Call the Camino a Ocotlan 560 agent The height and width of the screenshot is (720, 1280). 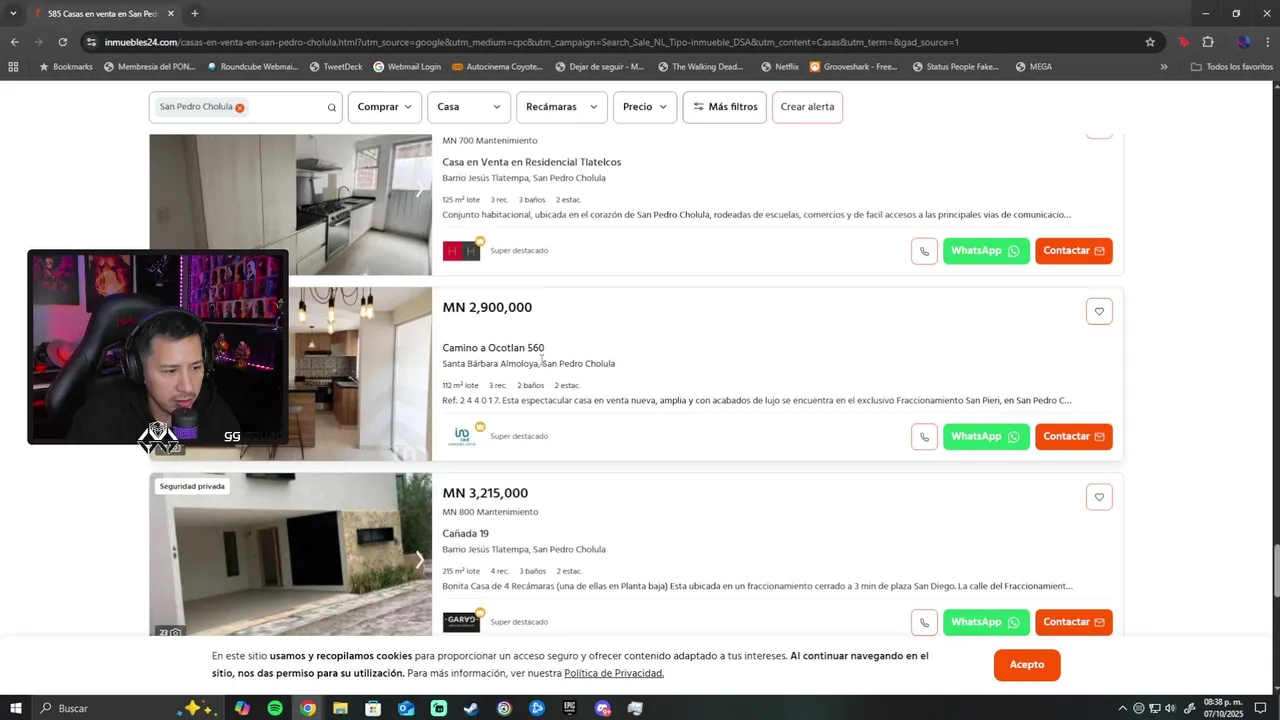tap(924, 437)
